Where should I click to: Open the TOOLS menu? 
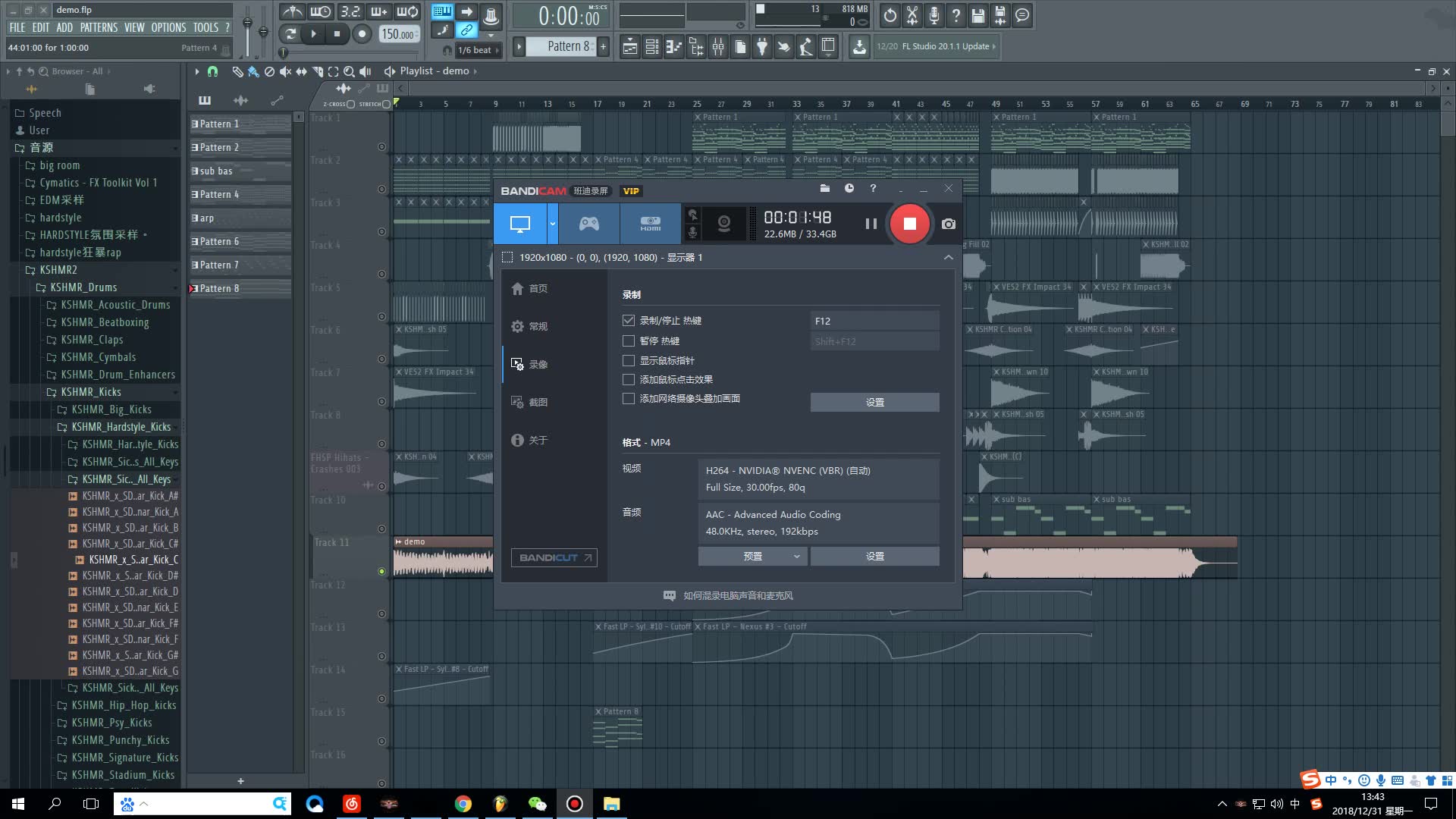point(206,27)
